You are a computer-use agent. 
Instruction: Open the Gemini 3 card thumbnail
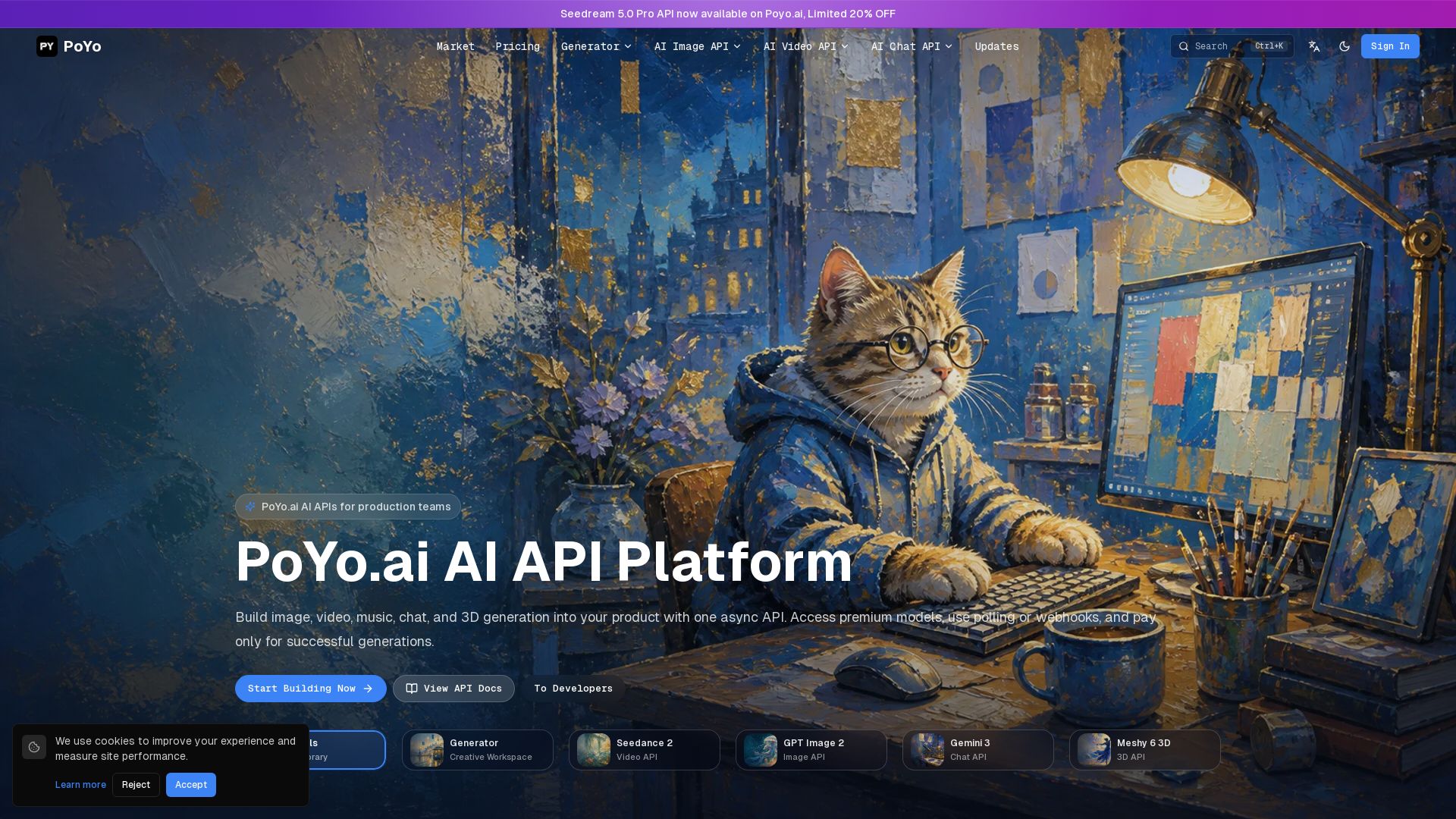point(927,750)
